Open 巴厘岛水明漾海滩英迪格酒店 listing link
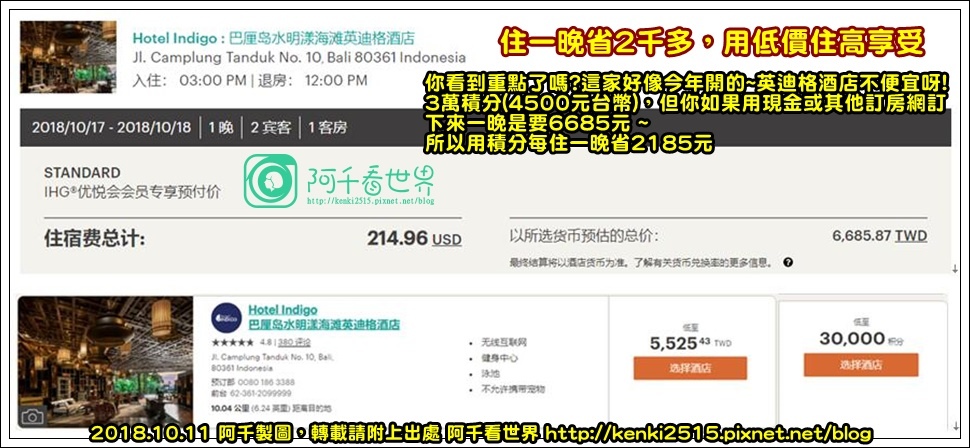970x448 pixels. point(324,324)
